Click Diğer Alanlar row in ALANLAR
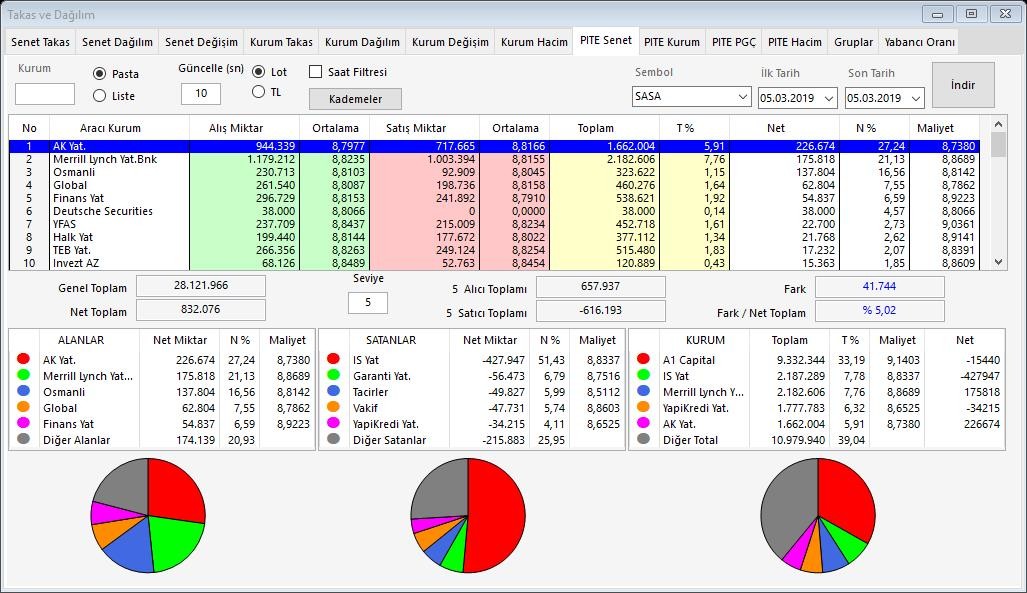The width and height of the screenshot is (1027, 593). [162, 440]
